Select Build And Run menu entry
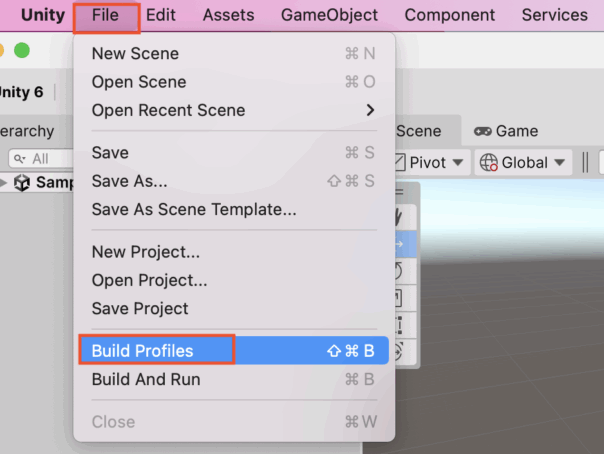 (x=146, y=380)
